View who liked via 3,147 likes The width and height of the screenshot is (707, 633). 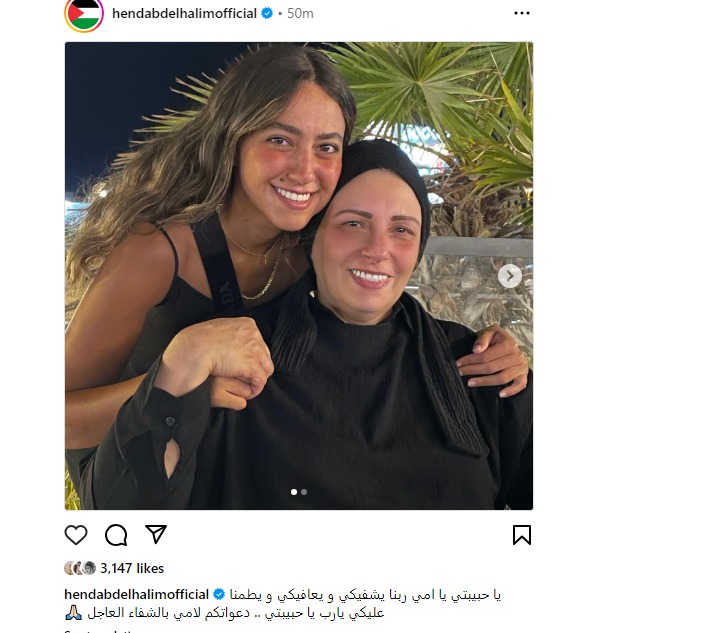coord(132,568)
